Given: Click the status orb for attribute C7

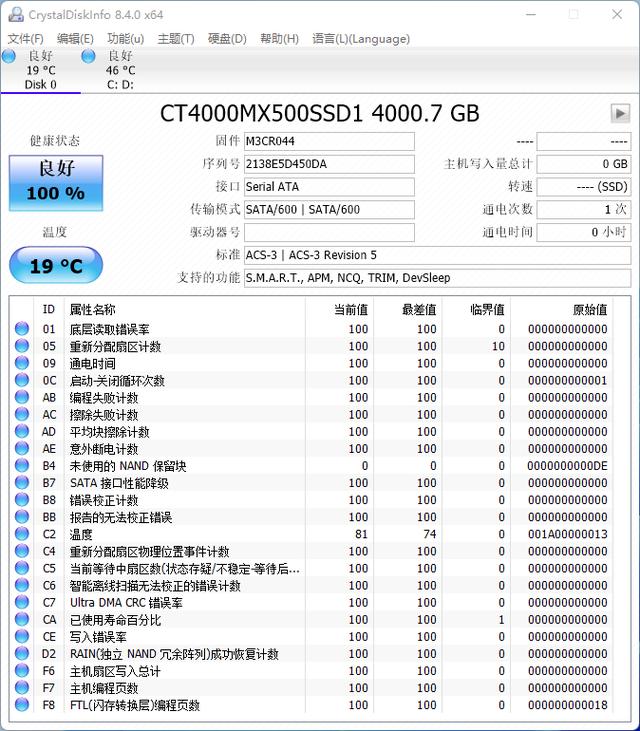Looking at the screenshot, I should (x=21, y=602).
